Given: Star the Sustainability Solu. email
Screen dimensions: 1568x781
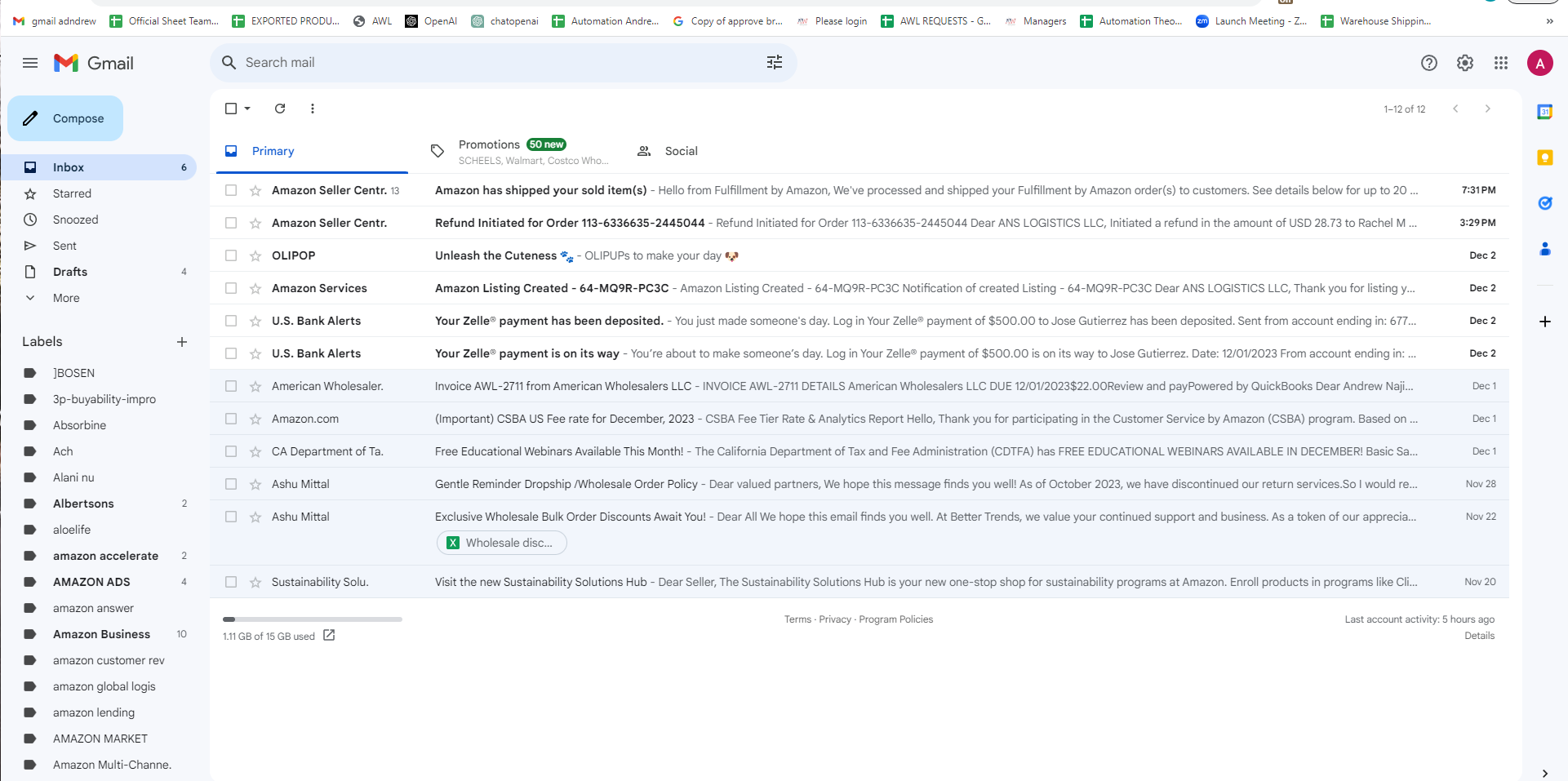Looking at the screenshot, I should (x=255, y=583).
